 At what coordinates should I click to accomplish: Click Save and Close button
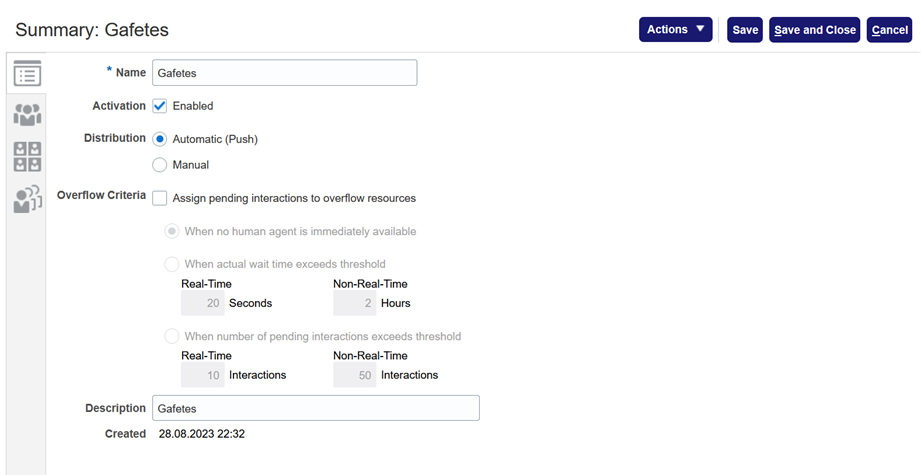click(815, 30)
